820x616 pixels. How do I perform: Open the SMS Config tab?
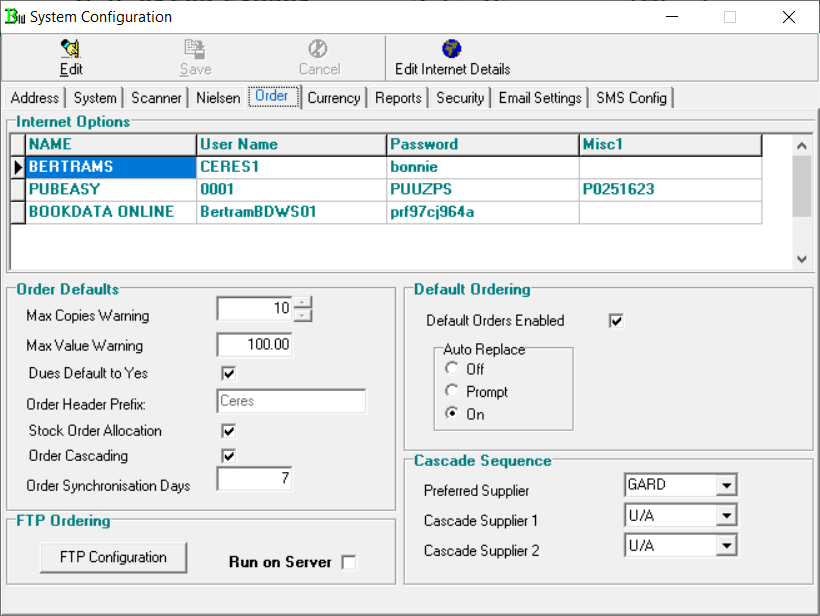[631, 98]
